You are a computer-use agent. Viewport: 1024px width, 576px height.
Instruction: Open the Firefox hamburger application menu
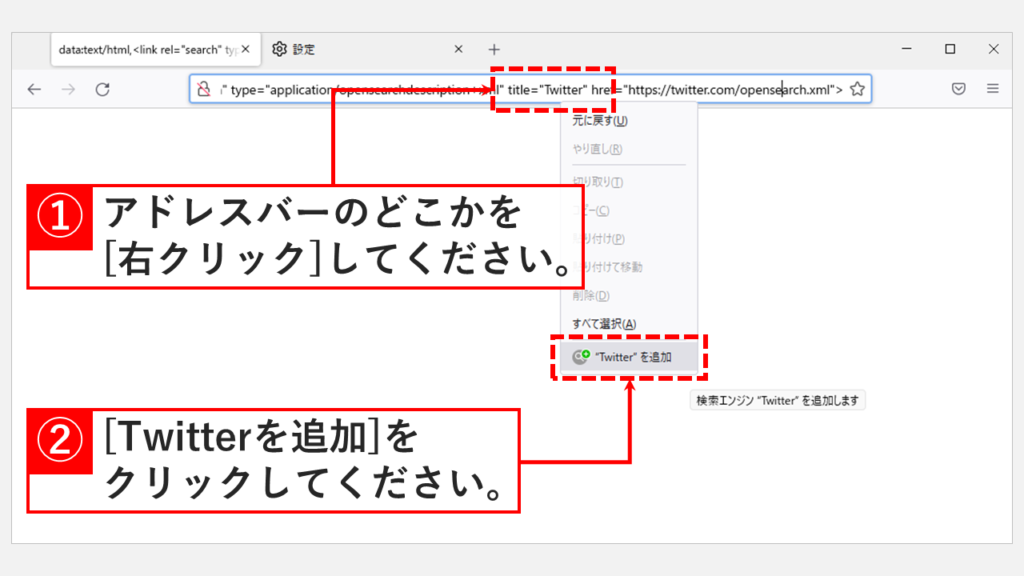[993, 89]
